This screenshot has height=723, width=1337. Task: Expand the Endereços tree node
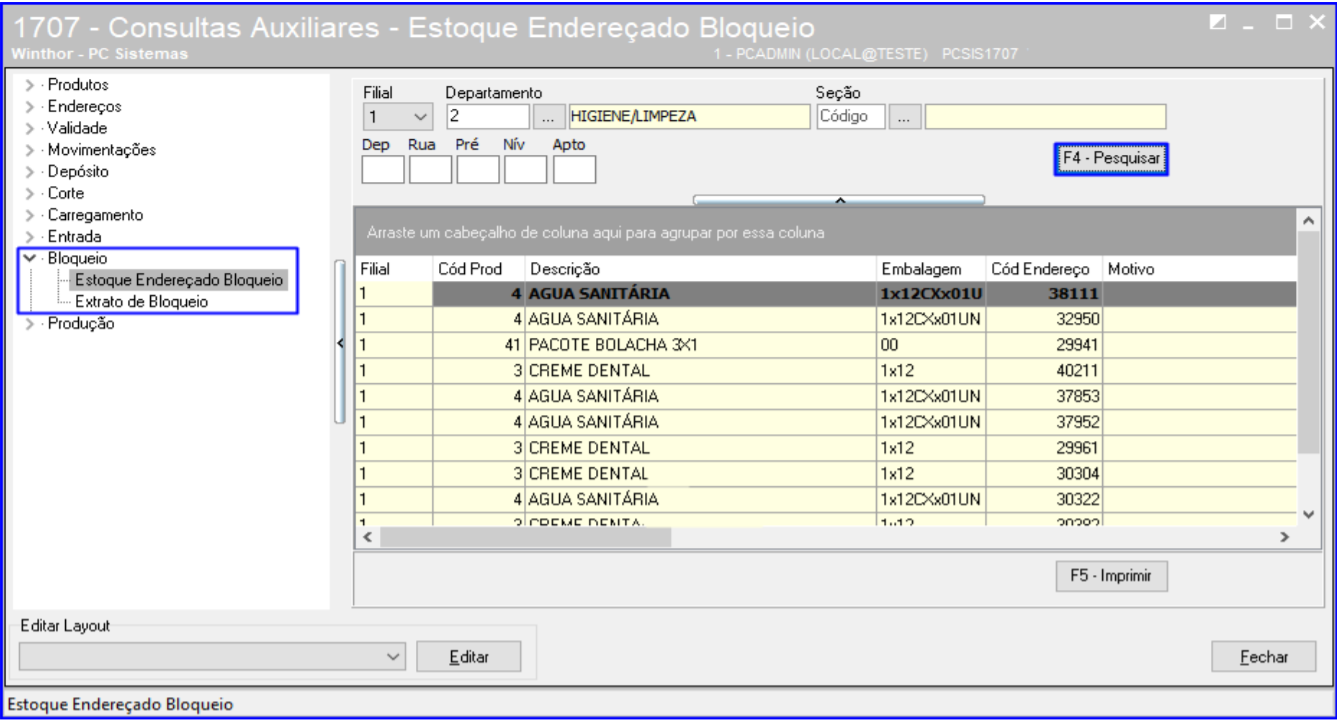(x=27, y=107)
